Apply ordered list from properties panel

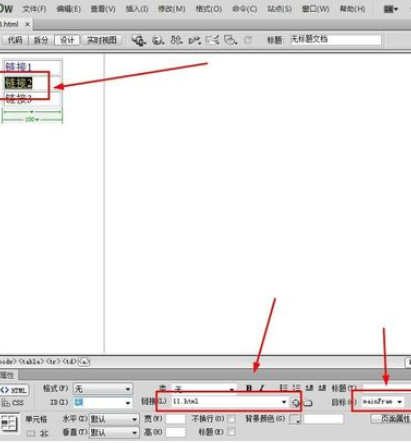(296, 388)
